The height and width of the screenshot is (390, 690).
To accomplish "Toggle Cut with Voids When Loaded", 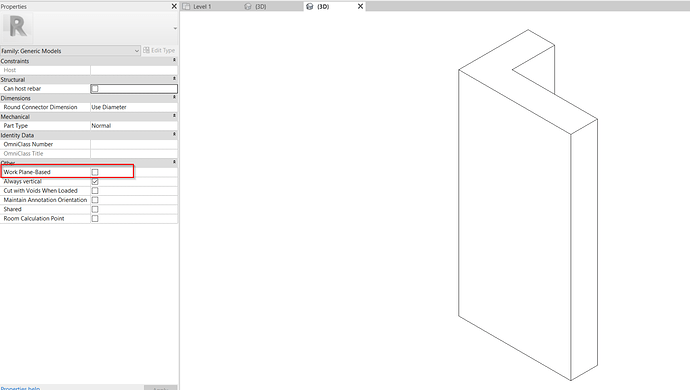I will pos(95,191).
